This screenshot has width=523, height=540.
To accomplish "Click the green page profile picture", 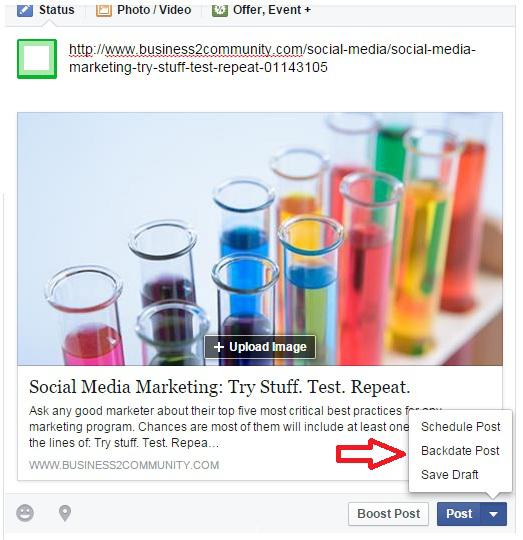I will 37,59.
